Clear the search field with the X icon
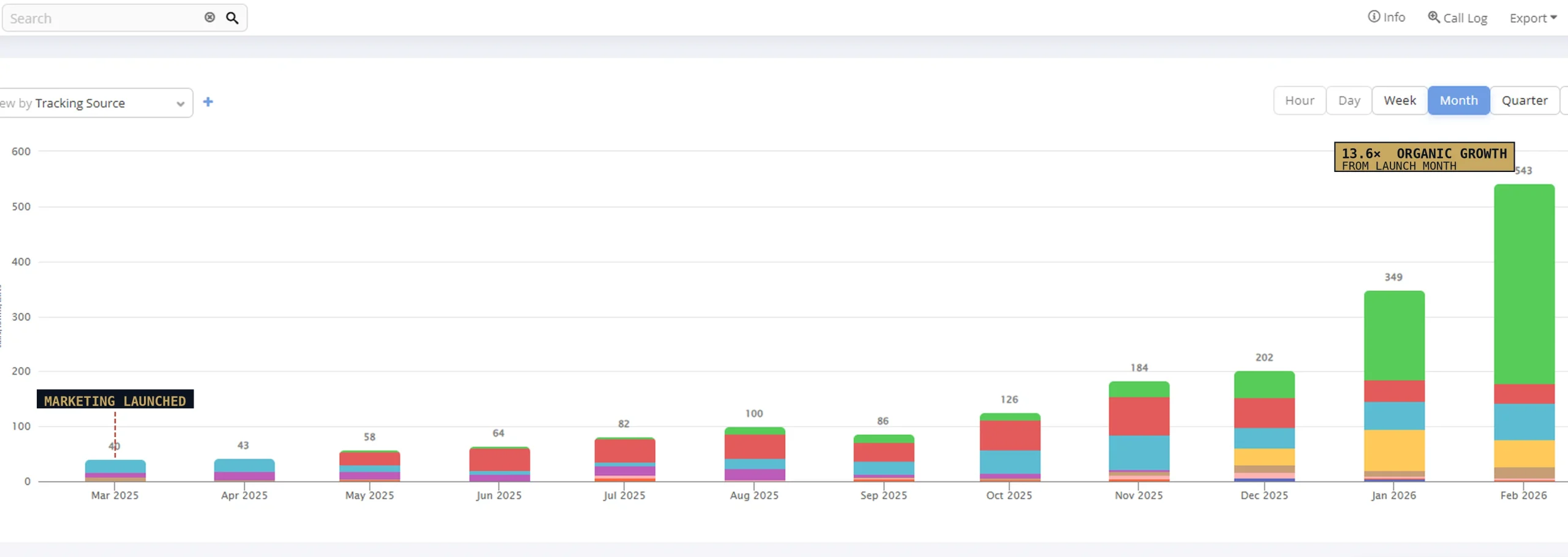 click(x=209, y=17)
